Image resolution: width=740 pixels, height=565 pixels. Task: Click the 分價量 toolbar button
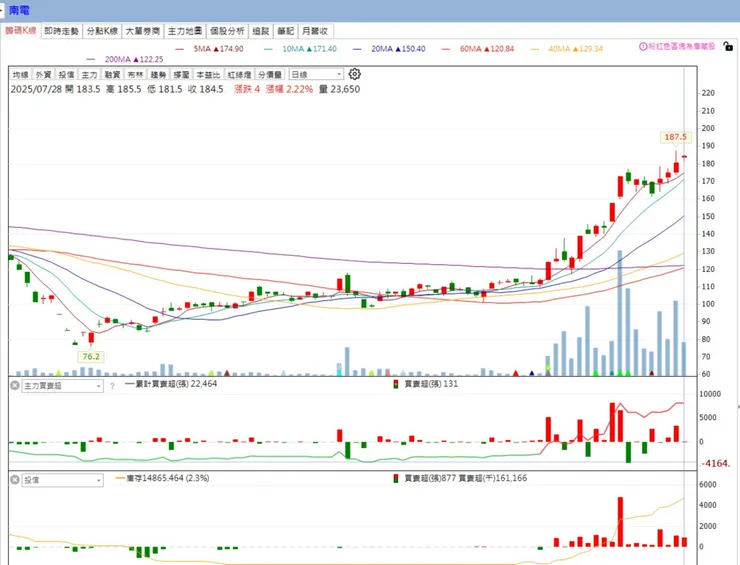point(270,75)
